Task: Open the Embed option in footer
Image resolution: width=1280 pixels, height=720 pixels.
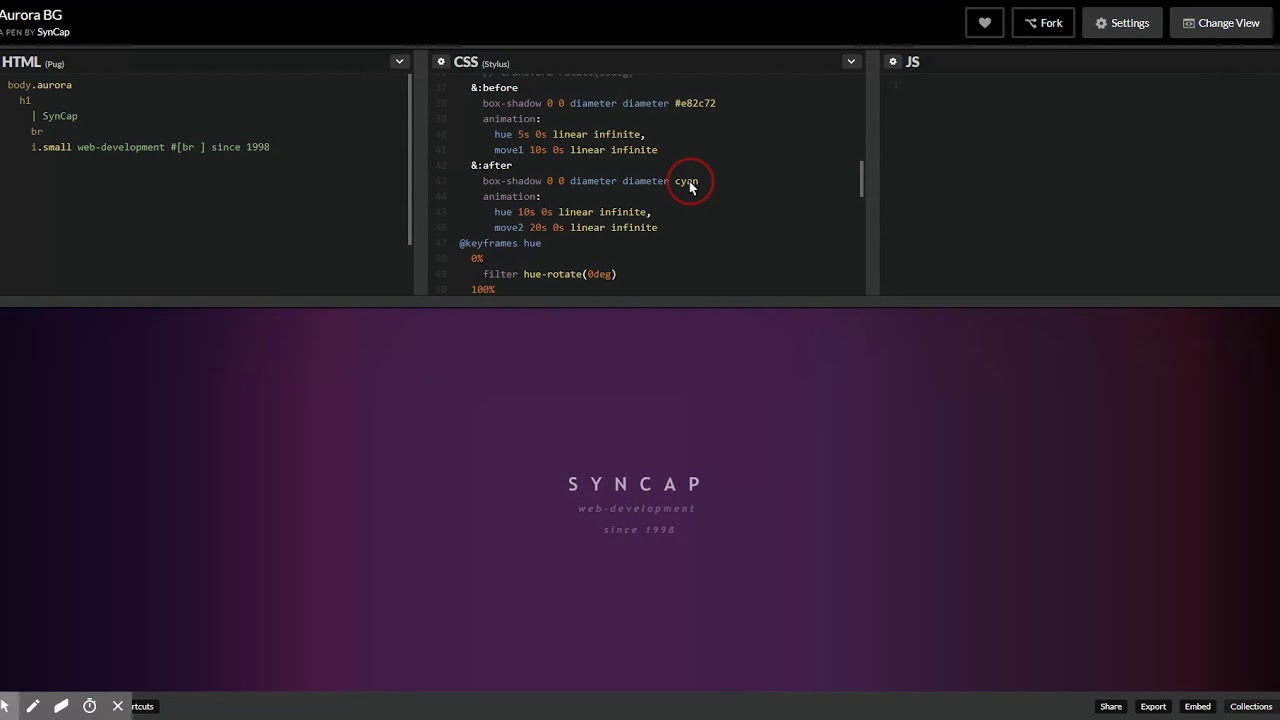Action: click(1197, 707)
